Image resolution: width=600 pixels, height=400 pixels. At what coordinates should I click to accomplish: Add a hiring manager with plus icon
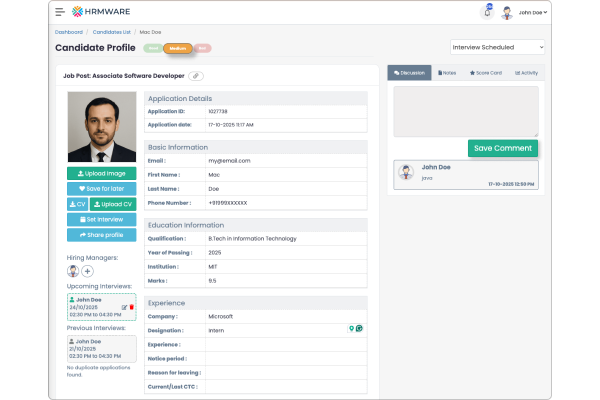(87, 271)
